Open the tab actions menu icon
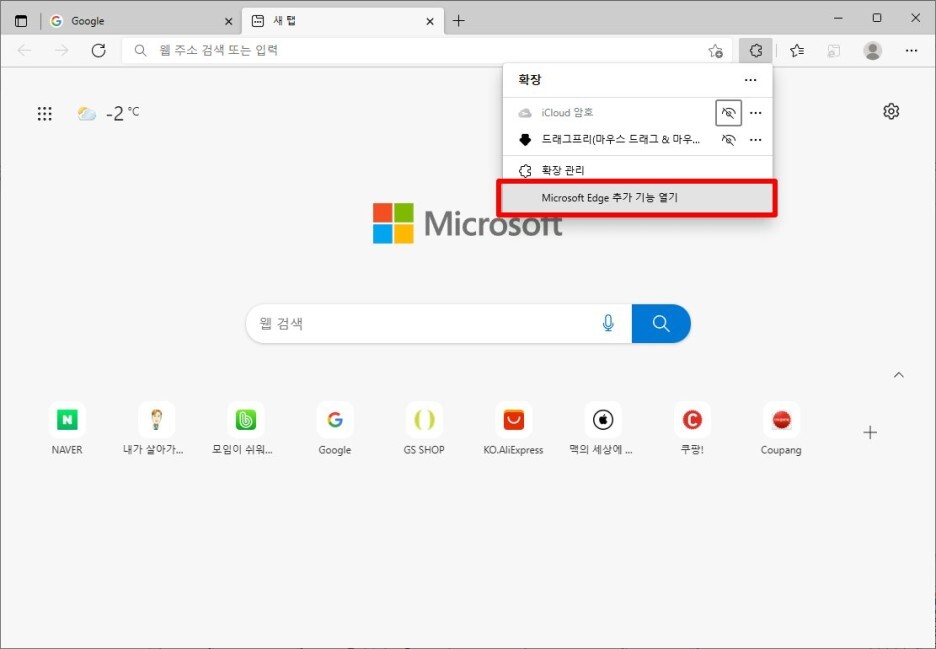The image size is (936, 649). click(x=21, y=21)
